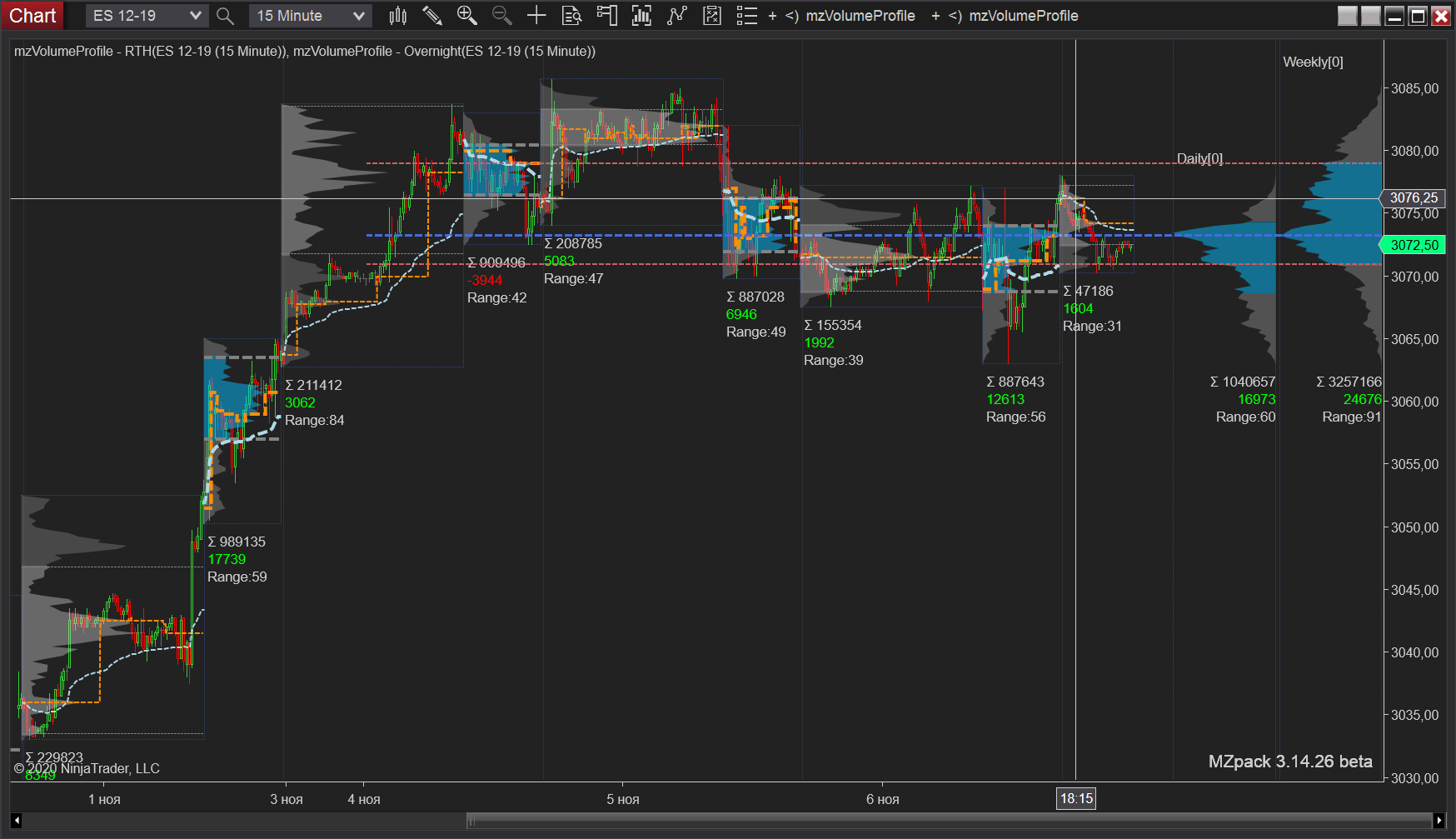Screen dimensions: 1456x839
Task: Click the Σ 1040657 daily volume label
Action: [1243, 382]
